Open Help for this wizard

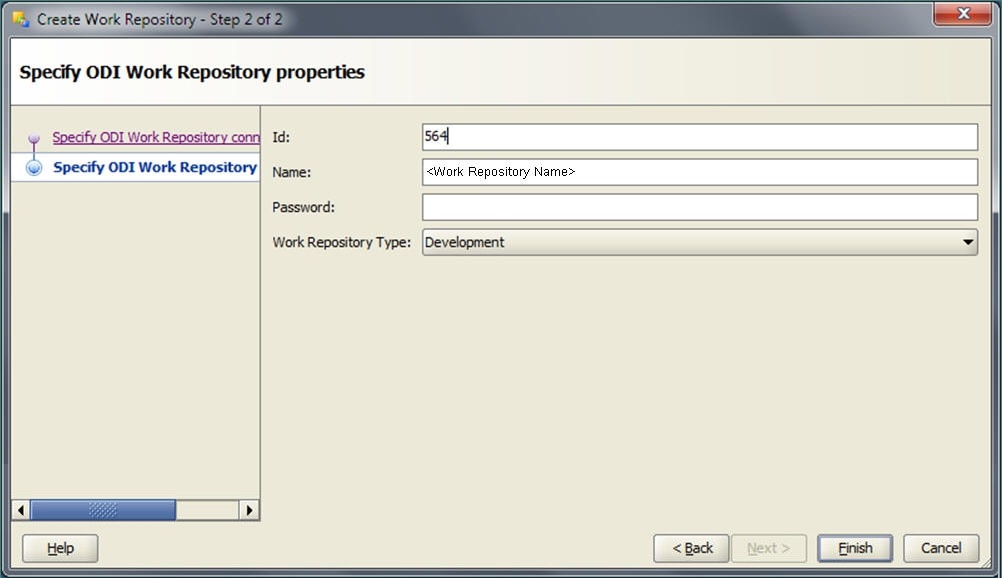60,548
